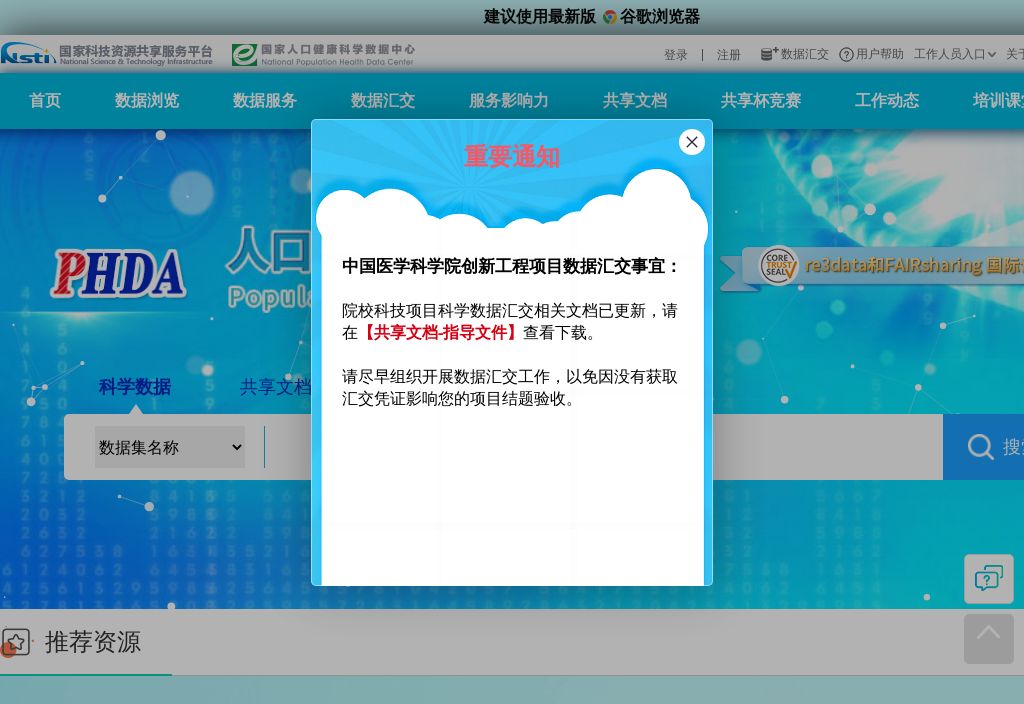The image size is (1024, 704).
Task: Dismiss the 重要通知 dialog with the X
Action: (692, 142)
